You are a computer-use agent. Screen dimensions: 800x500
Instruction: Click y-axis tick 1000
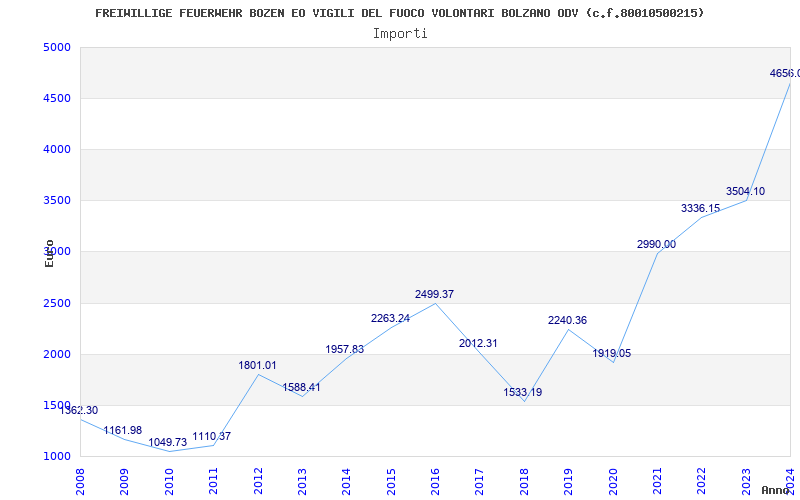tap(57, 457)
